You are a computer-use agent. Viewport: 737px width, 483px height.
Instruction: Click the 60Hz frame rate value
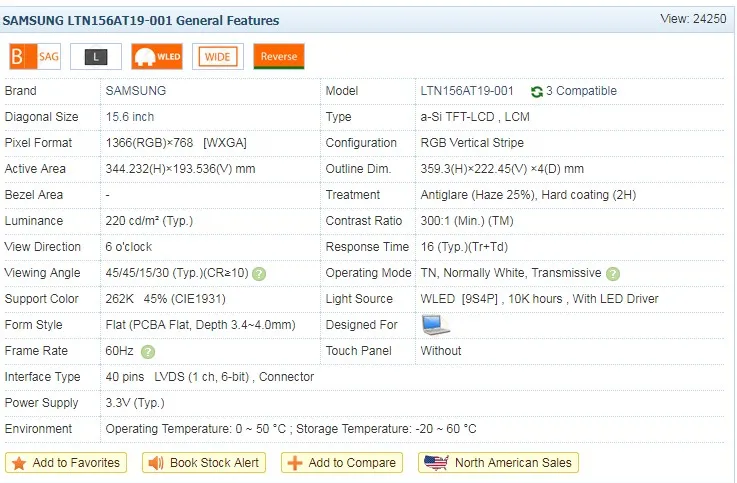coord(119,351)
